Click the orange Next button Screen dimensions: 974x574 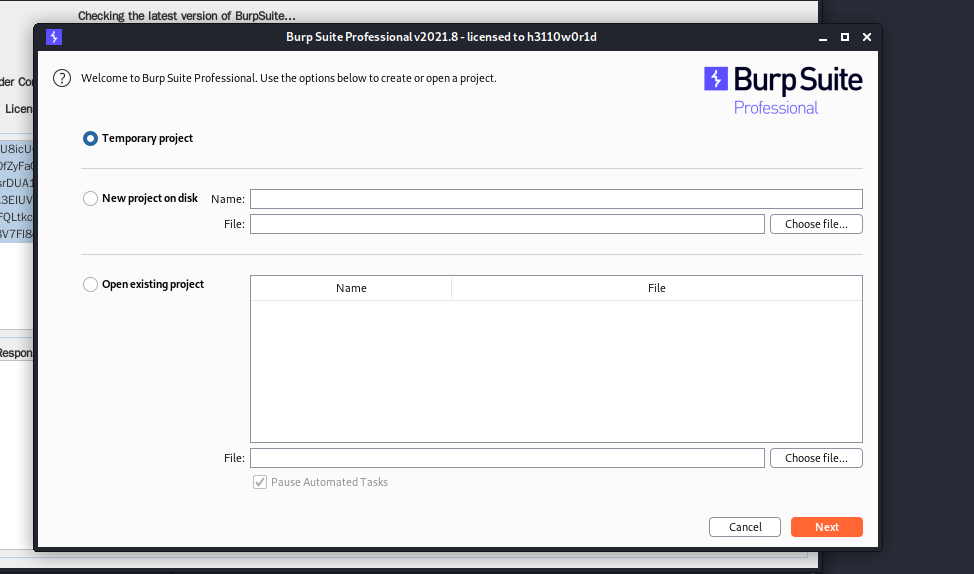click(x=827, y=527)
